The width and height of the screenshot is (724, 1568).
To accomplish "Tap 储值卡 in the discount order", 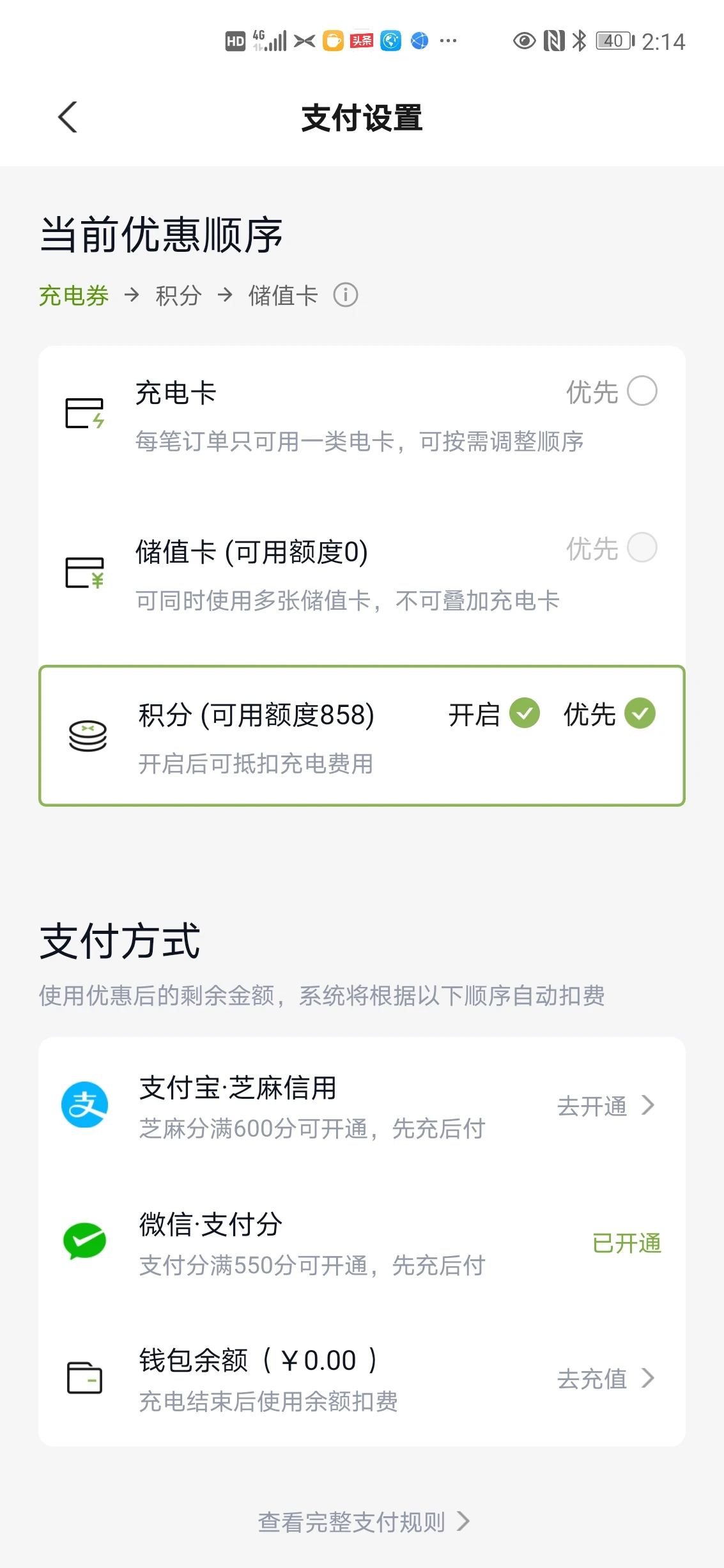I will pyautogui.click(x=283, y=295).
